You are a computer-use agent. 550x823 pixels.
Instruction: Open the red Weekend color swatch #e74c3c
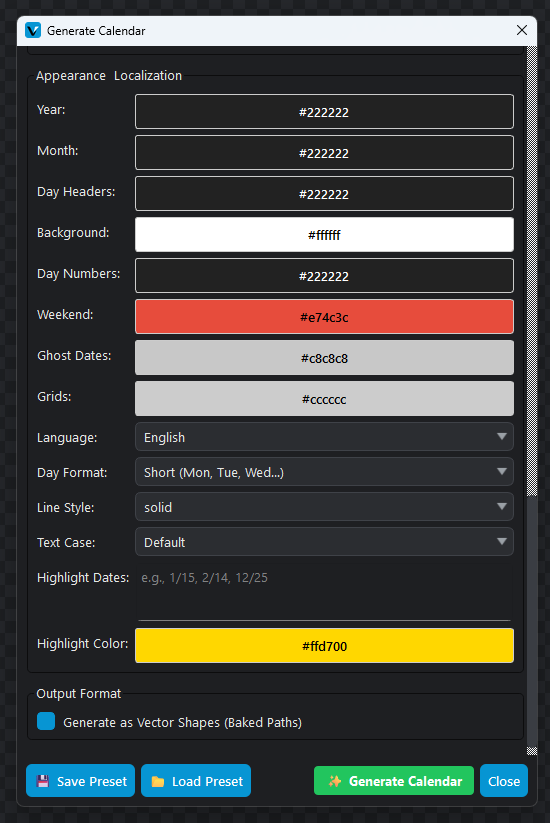[324, 316]
